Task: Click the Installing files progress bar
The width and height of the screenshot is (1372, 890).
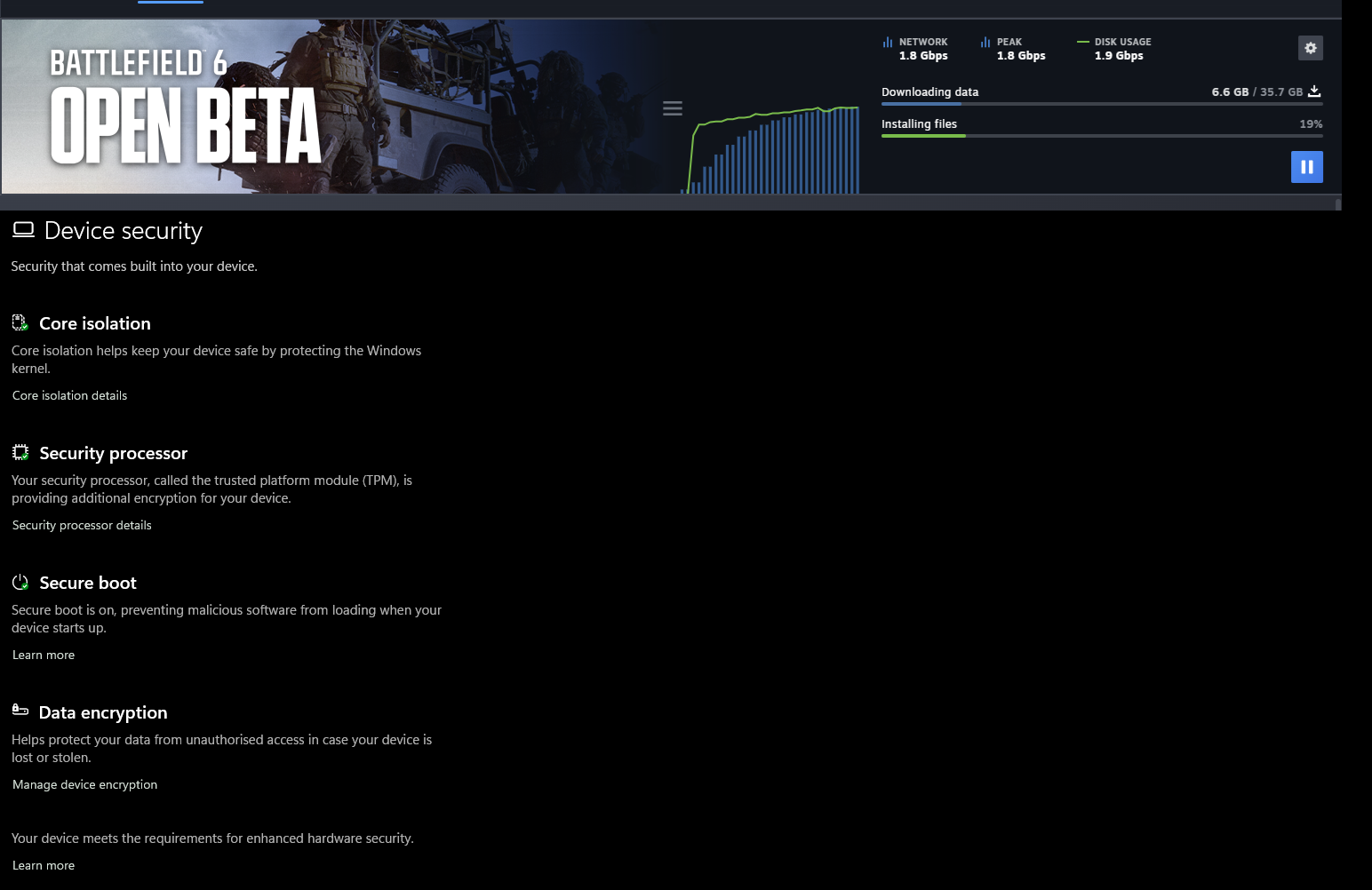Action: coord(1102,136)
